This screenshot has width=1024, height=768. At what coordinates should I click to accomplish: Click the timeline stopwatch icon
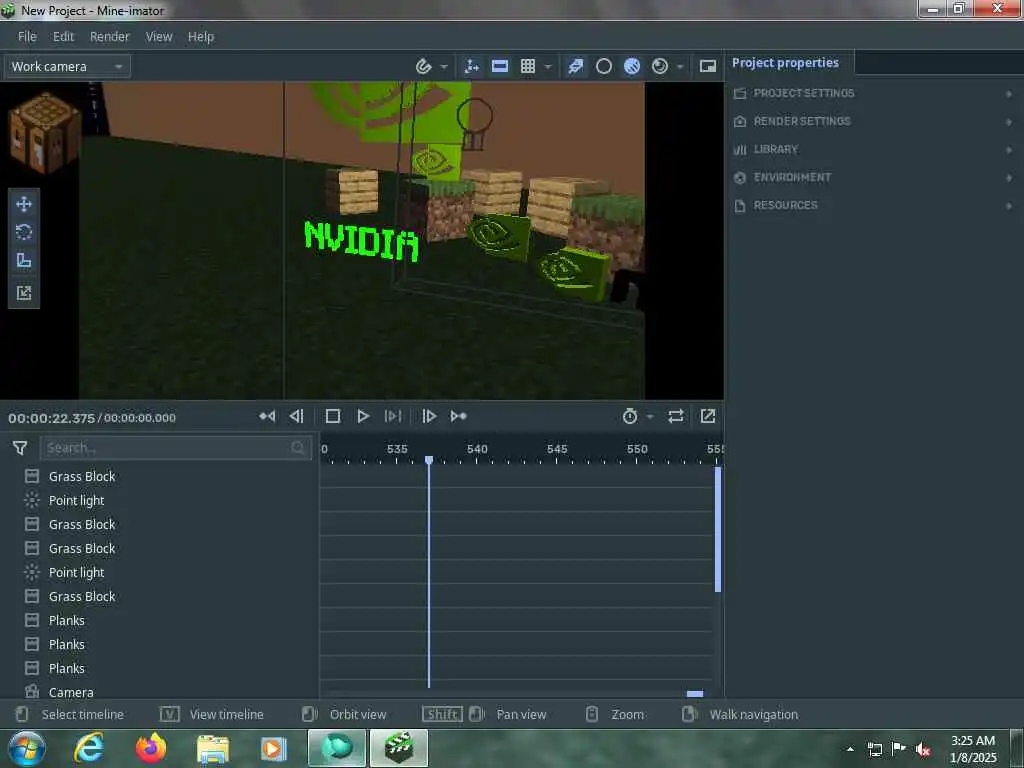point(630,416)
